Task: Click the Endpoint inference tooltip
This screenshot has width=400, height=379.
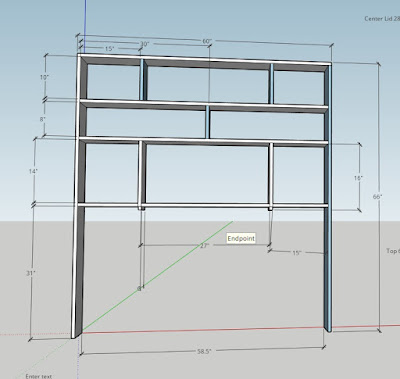Action: point(241,238)
